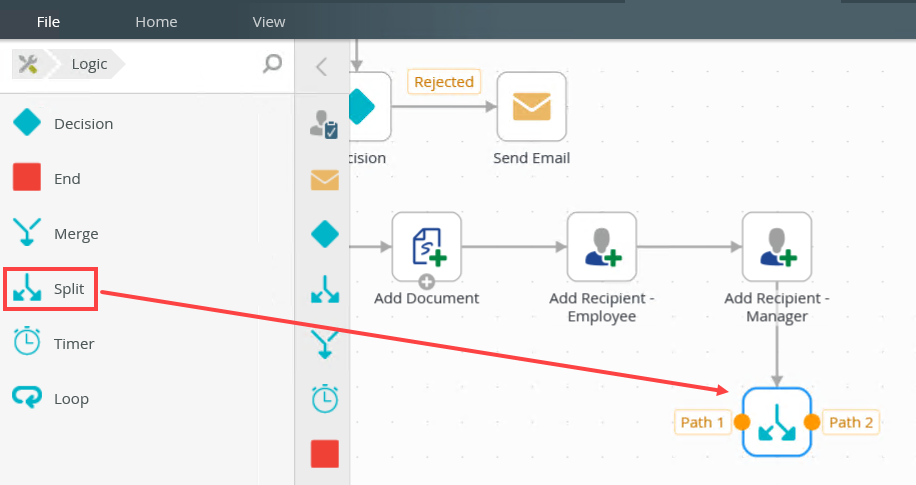Click the timer clock in favorites bar

click(325, 399)
